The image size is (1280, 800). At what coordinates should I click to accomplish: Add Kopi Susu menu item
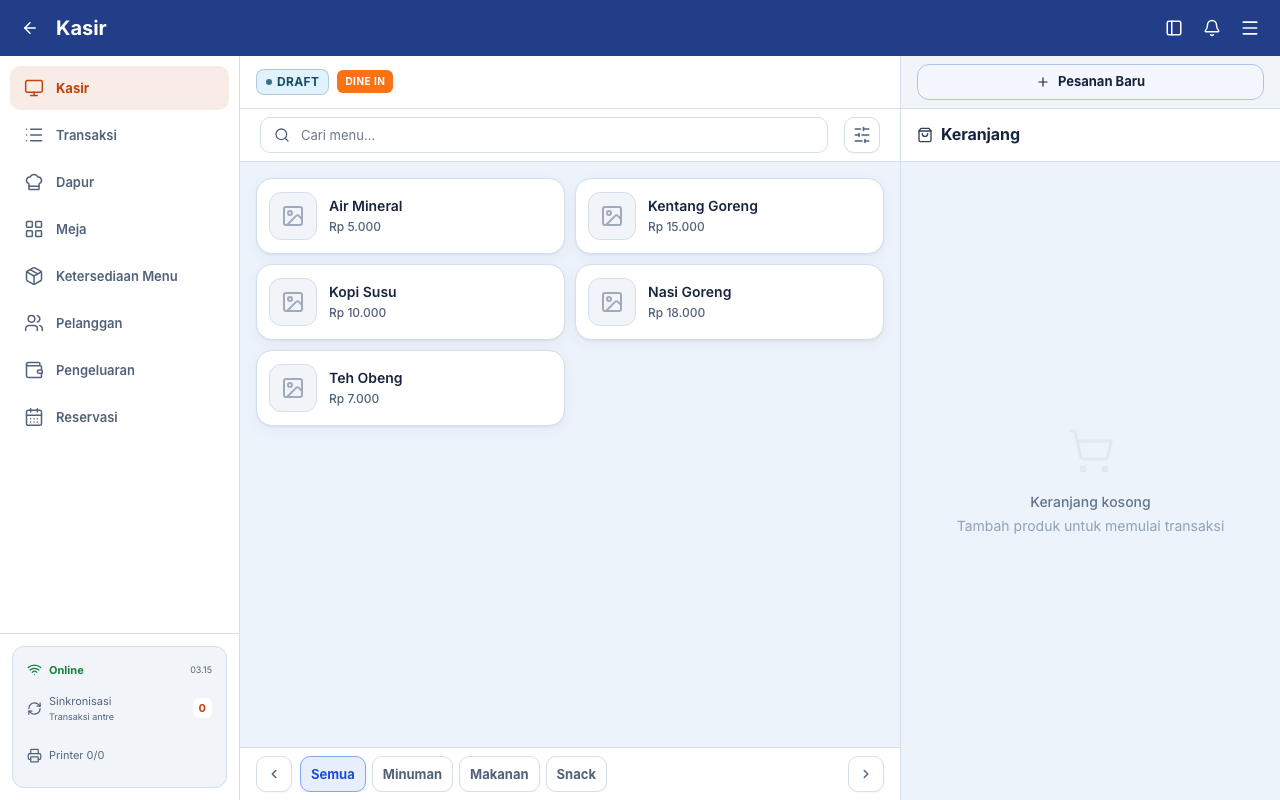pyautogui.click(x=410, y=302)
